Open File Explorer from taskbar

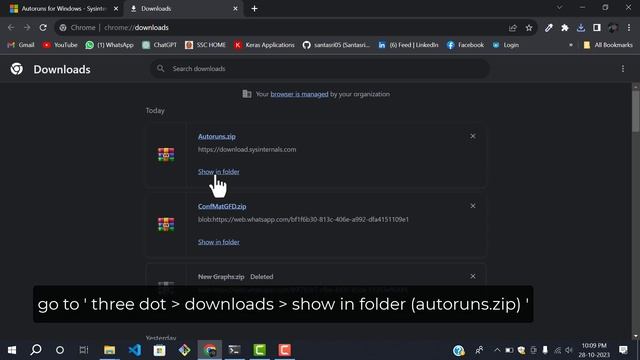[x=109, y=350]
